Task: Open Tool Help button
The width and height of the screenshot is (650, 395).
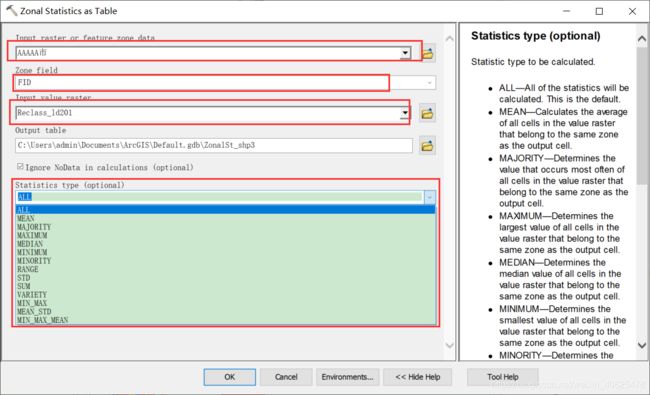Action: pos(502,377)
